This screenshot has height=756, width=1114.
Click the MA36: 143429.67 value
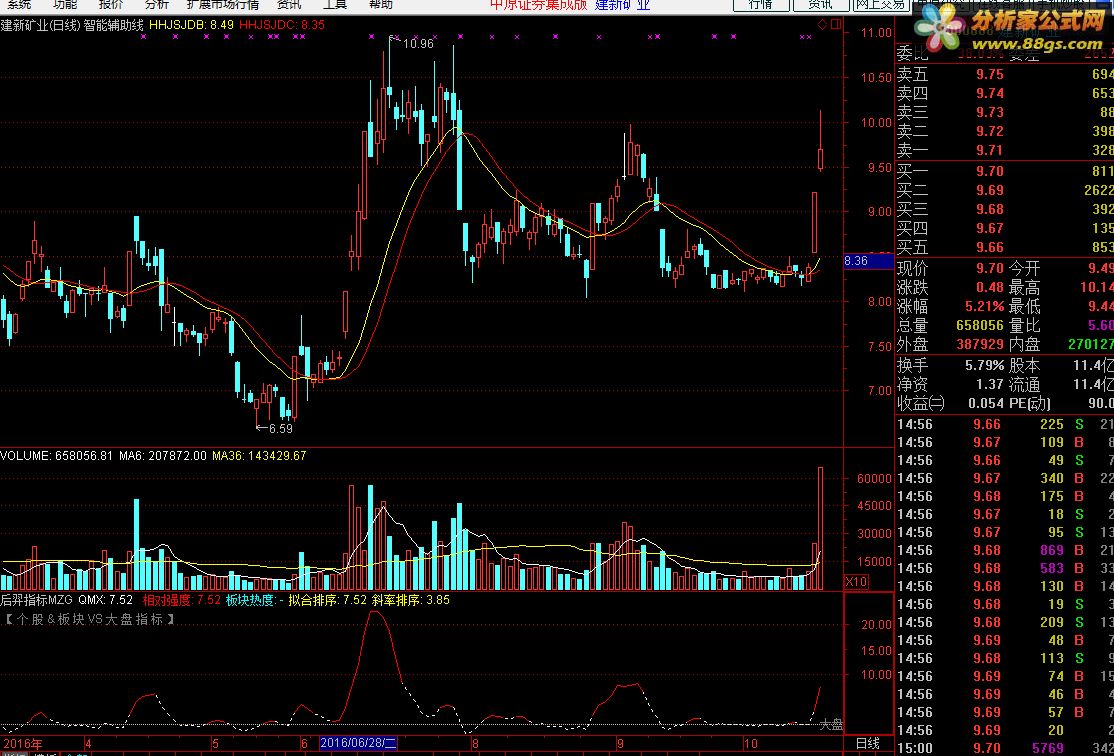259,456
